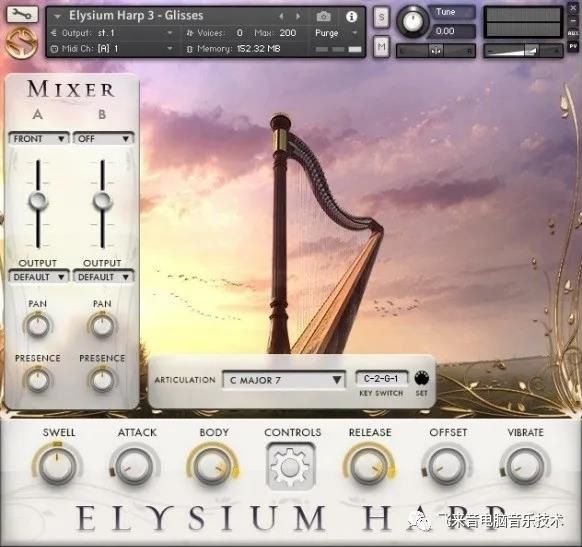Image resolution: width=582 pixels, height=547 pixels.
Task: Click channel B PRESENCE knob
Action: [102, 380]
